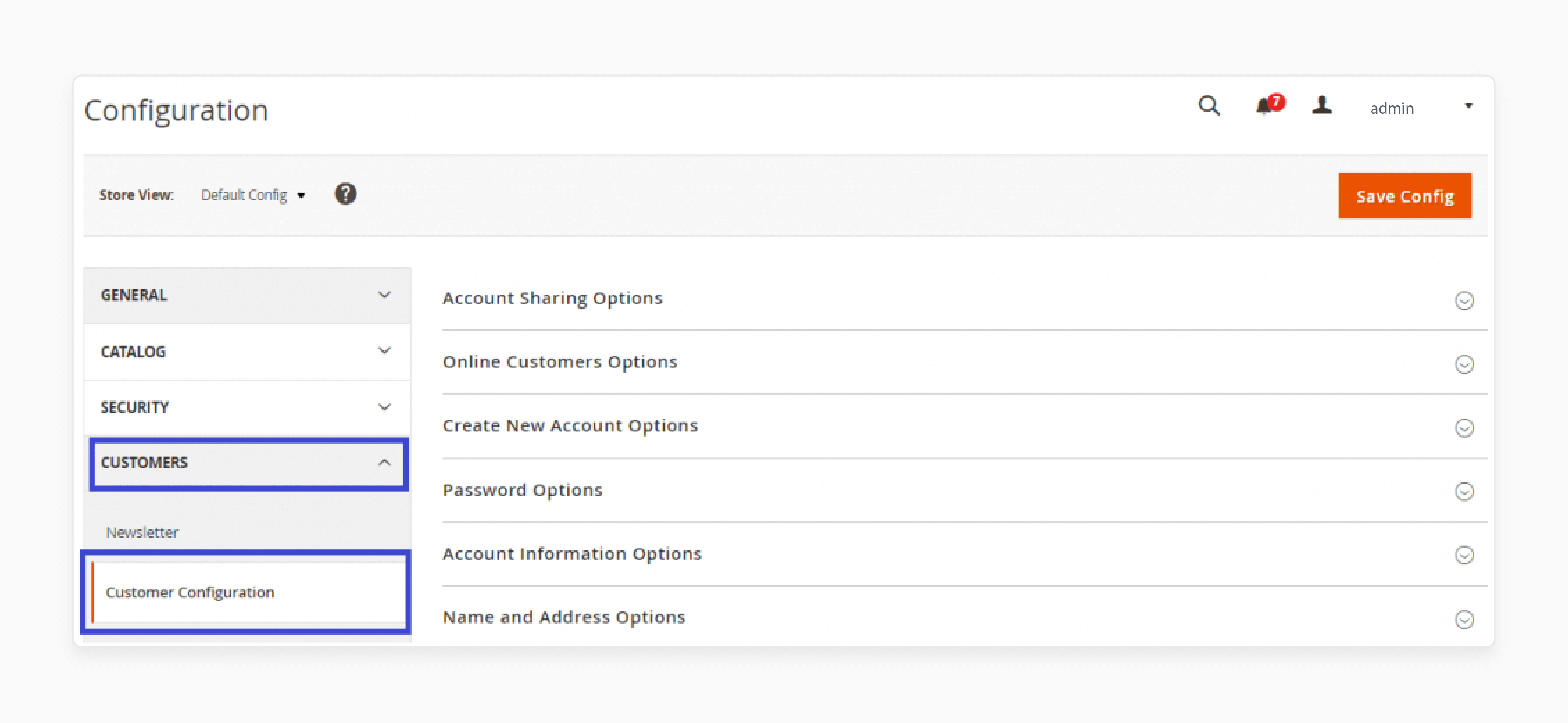Screen dimensions: 1568x723
Task: Expand the GENERAL chevron
Action: [384, 295]
